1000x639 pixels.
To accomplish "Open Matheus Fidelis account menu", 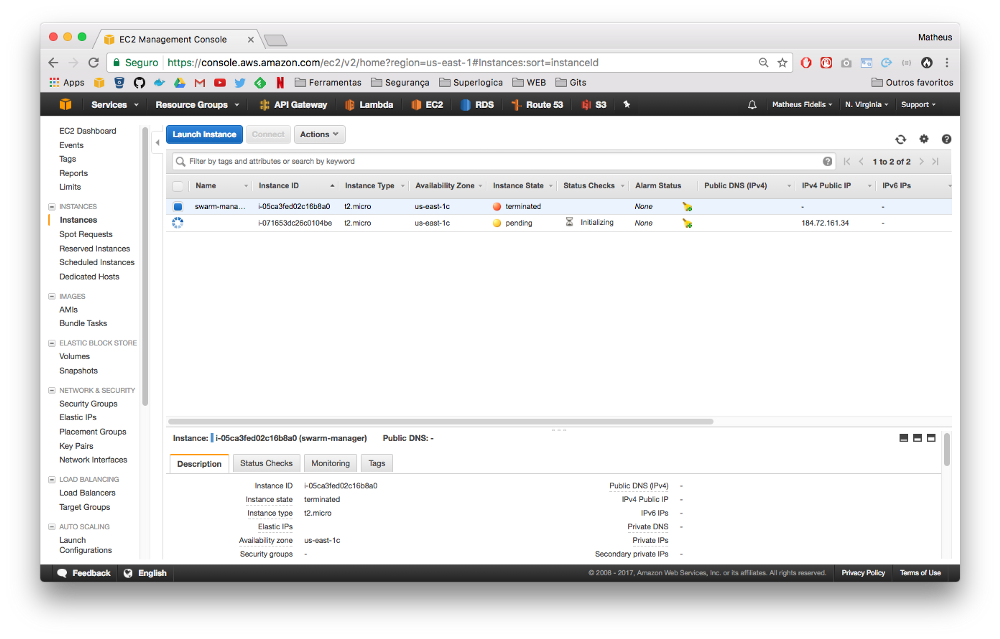I will [x=802, y=105].
